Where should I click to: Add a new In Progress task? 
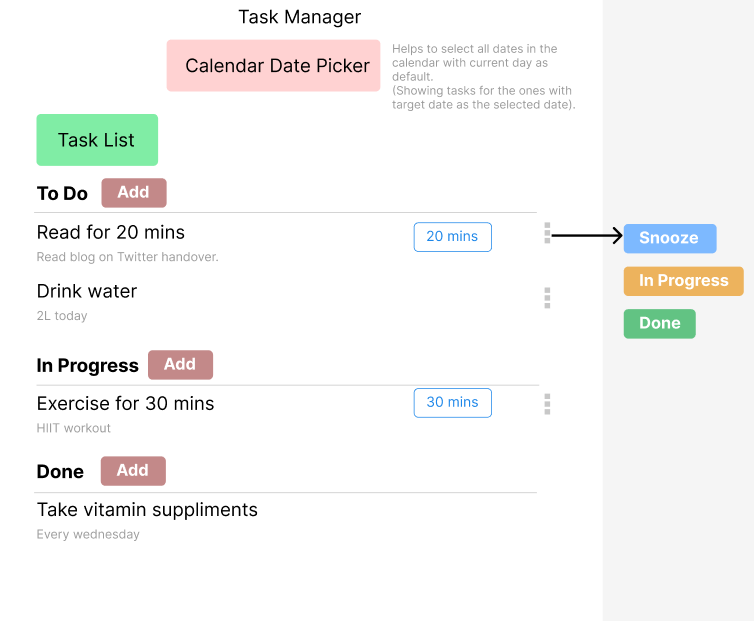pyautogui.click(x=180, y=365)
